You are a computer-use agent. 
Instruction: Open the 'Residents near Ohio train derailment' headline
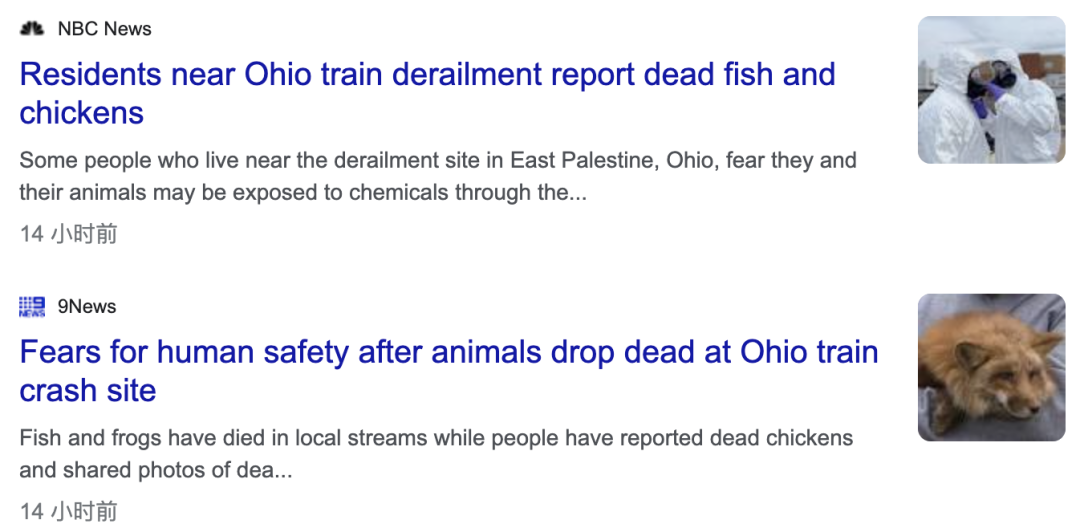tap(427, 93)
